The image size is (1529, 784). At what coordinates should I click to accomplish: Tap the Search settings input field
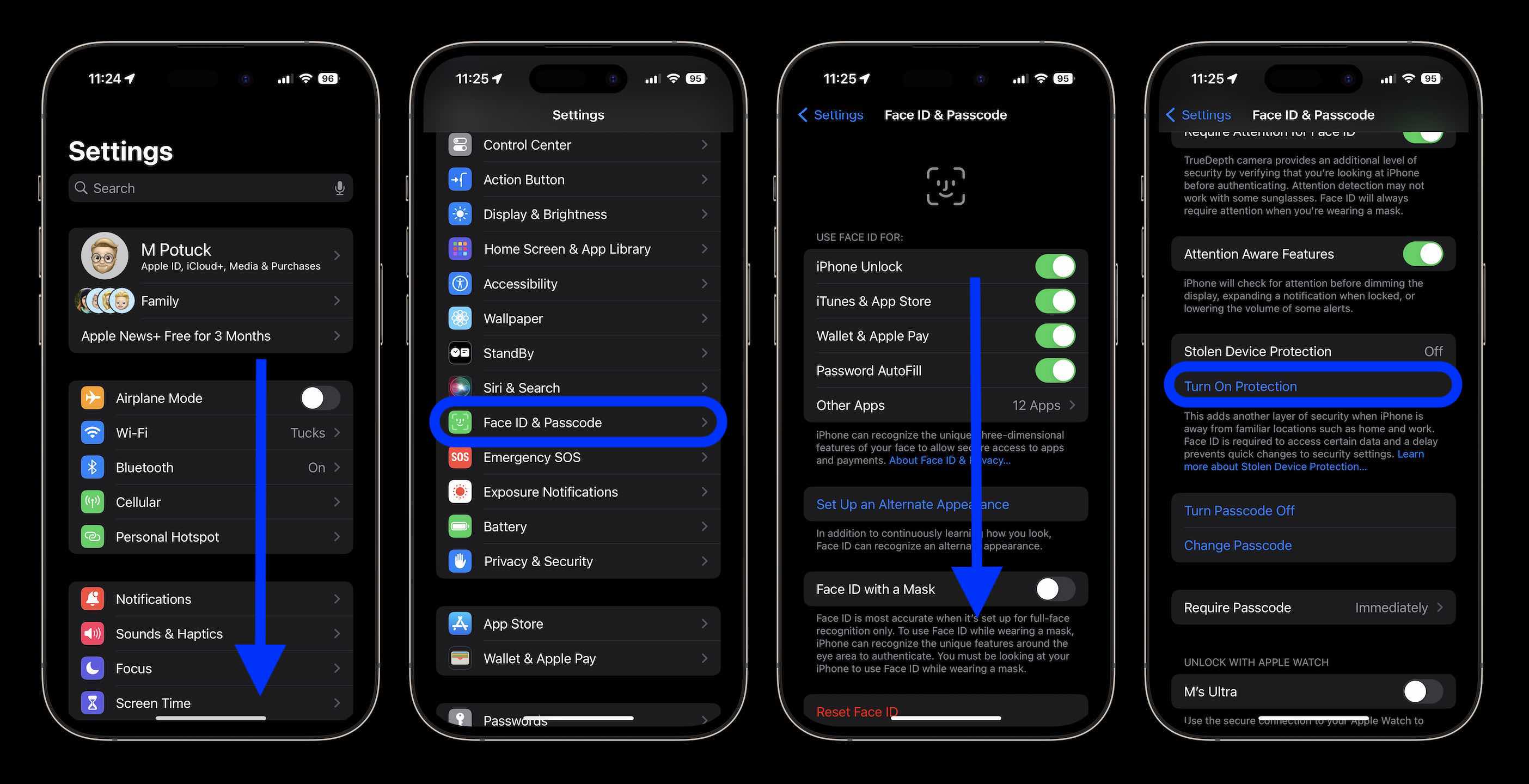click(210, 188)
